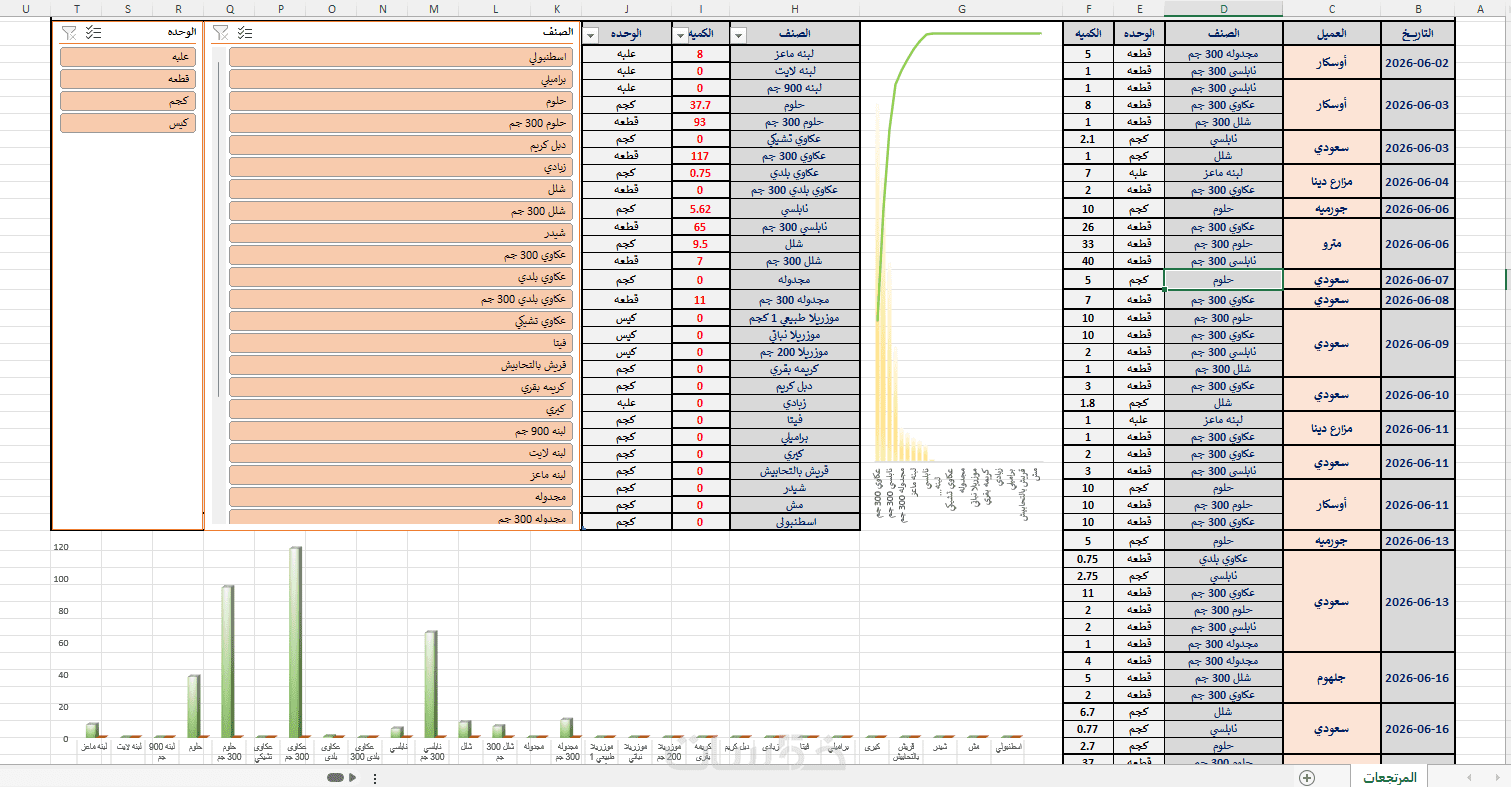Select شيدر slicer item
The image size is (1511, 787).
pos(400,233)
